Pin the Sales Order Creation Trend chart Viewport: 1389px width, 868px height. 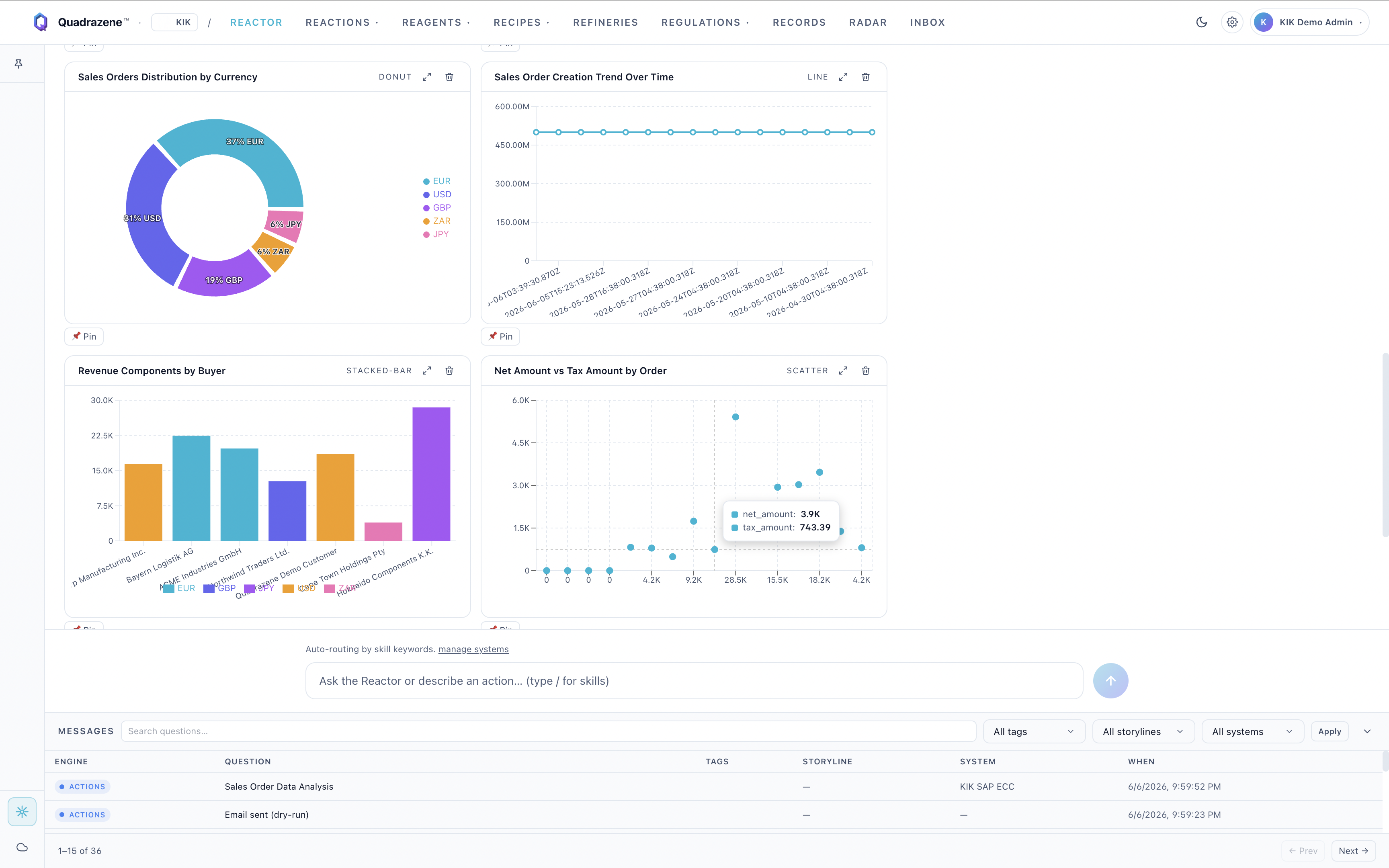[x=500, y=336]
